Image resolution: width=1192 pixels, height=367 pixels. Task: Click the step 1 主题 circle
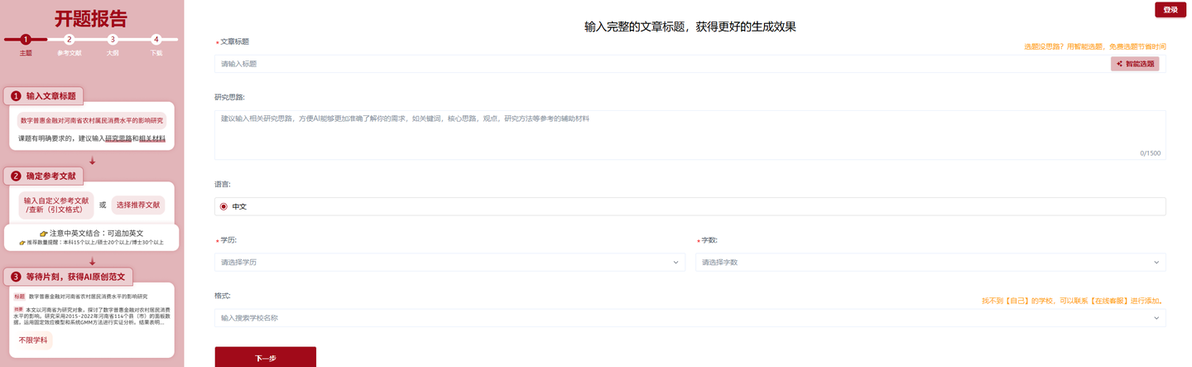(x=26, y=39)
